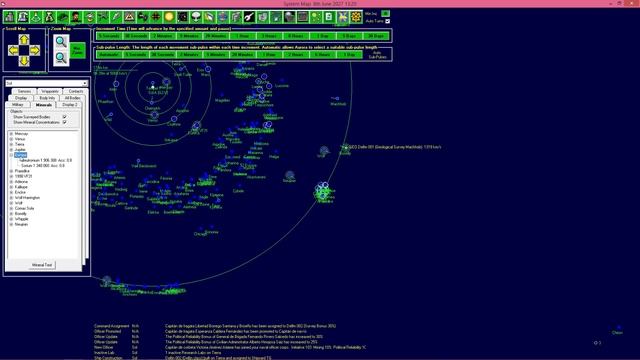
Task: Expand the 1998 VF31 tree node
Action: point(11,176)
